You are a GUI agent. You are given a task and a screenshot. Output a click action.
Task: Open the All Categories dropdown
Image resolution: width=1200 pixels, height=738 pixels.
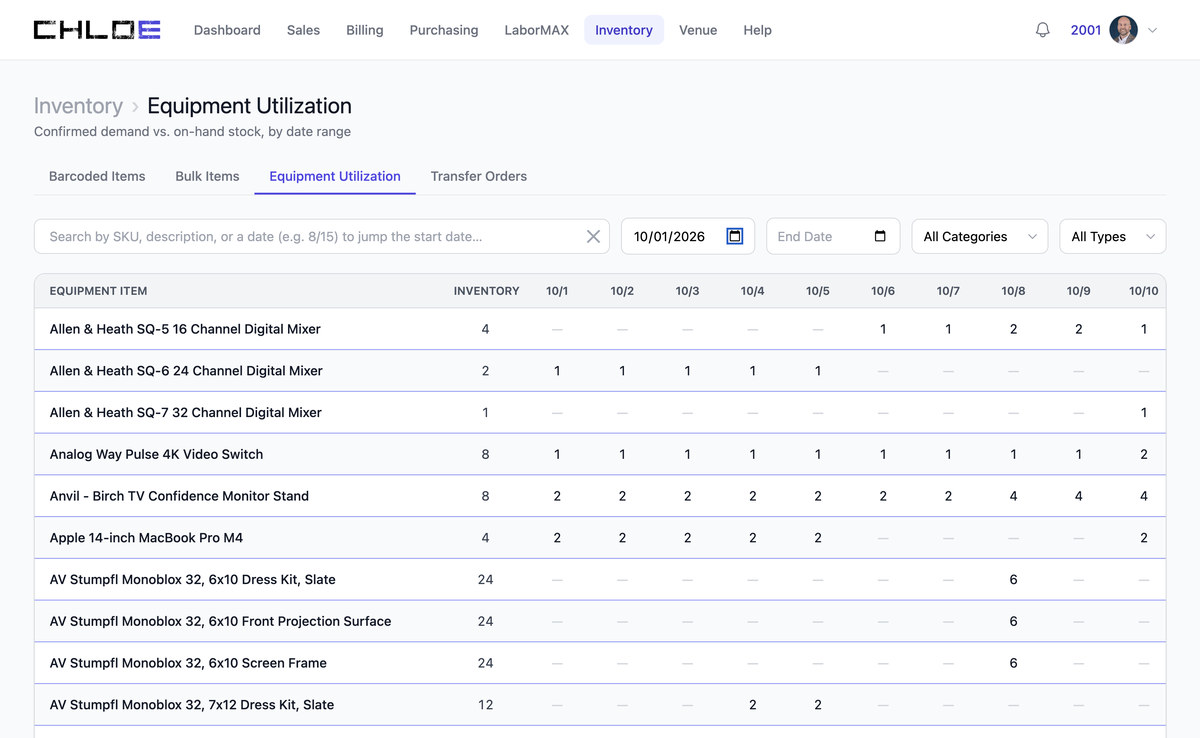980,237
